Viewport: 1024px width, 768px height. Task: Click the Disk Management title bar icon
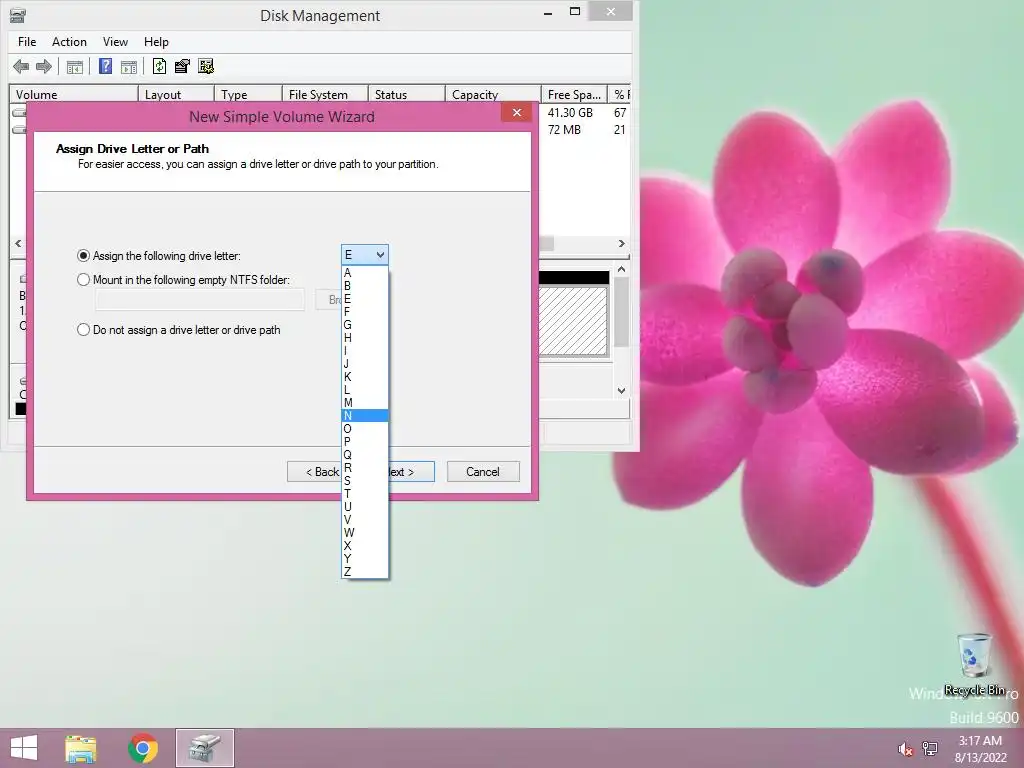(18, 15)
